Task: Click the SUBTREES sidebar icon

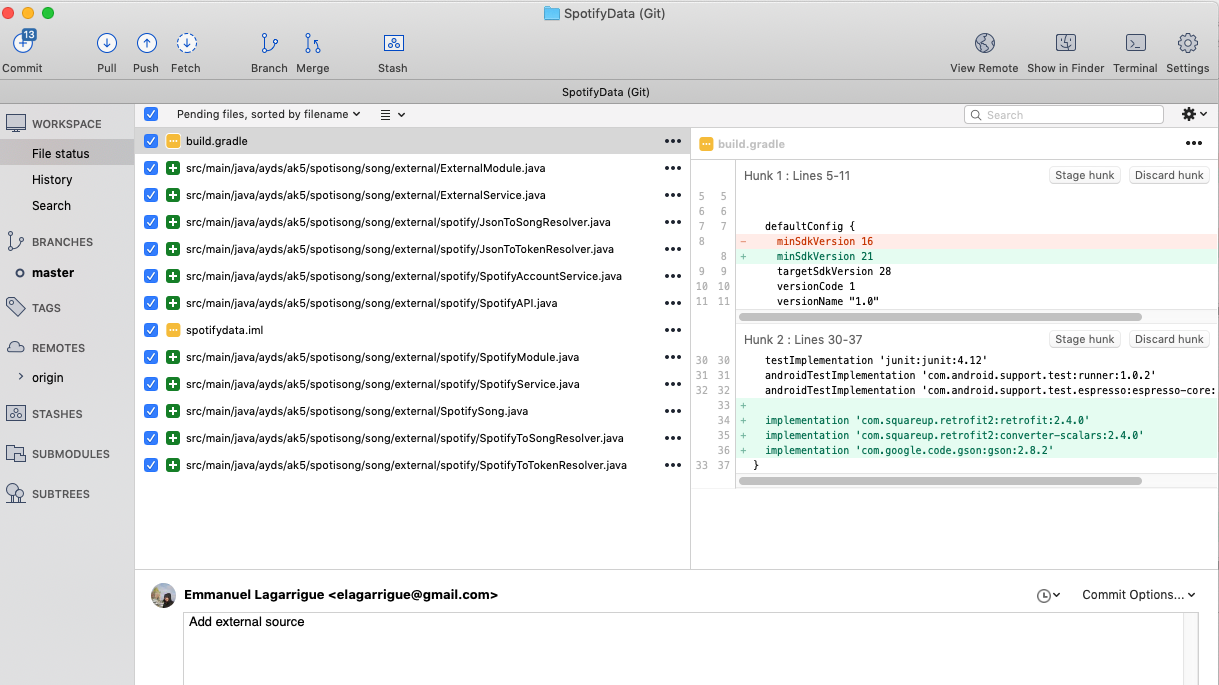Action: point(15,493)
